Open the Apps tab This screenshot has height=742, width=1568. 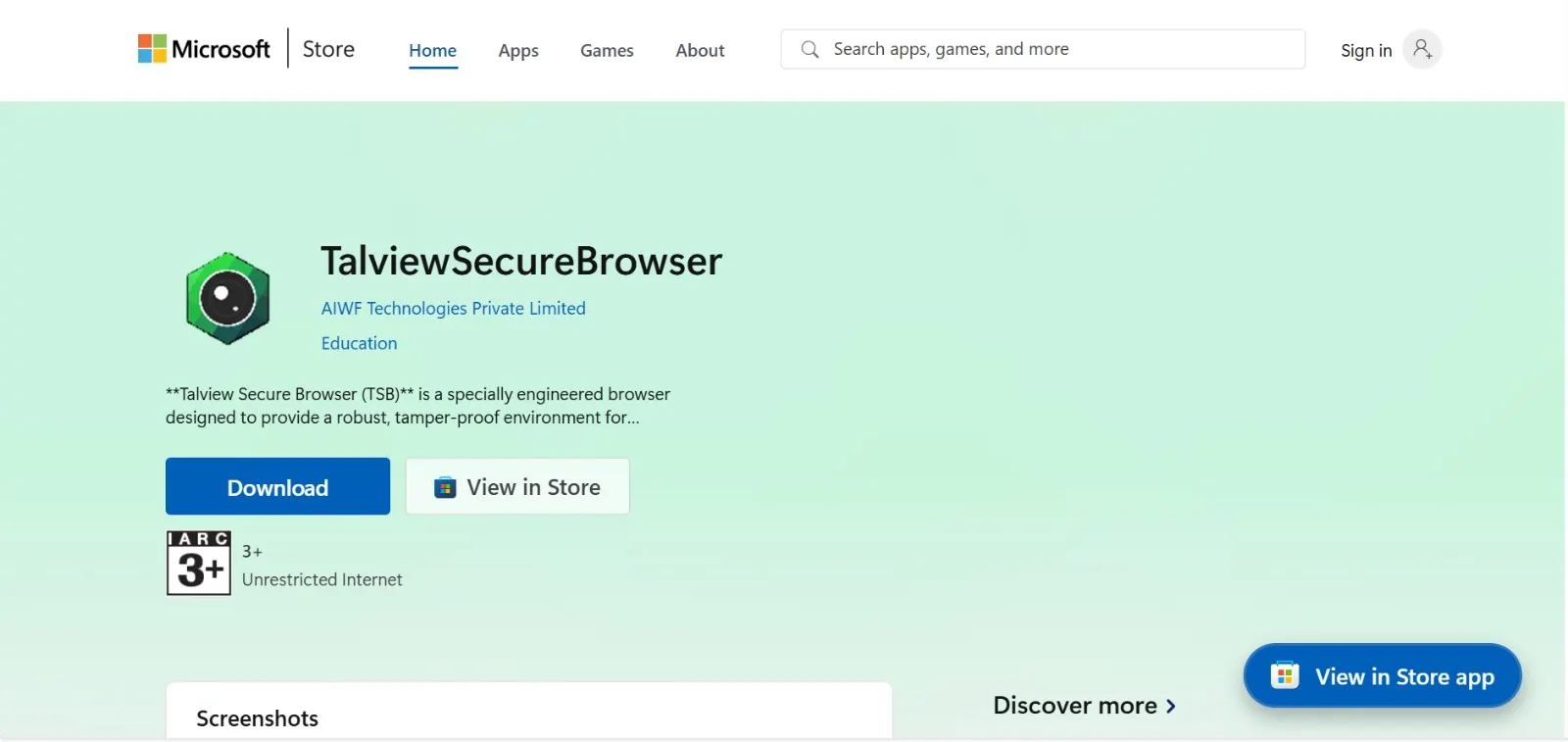[x=518, y=51]
